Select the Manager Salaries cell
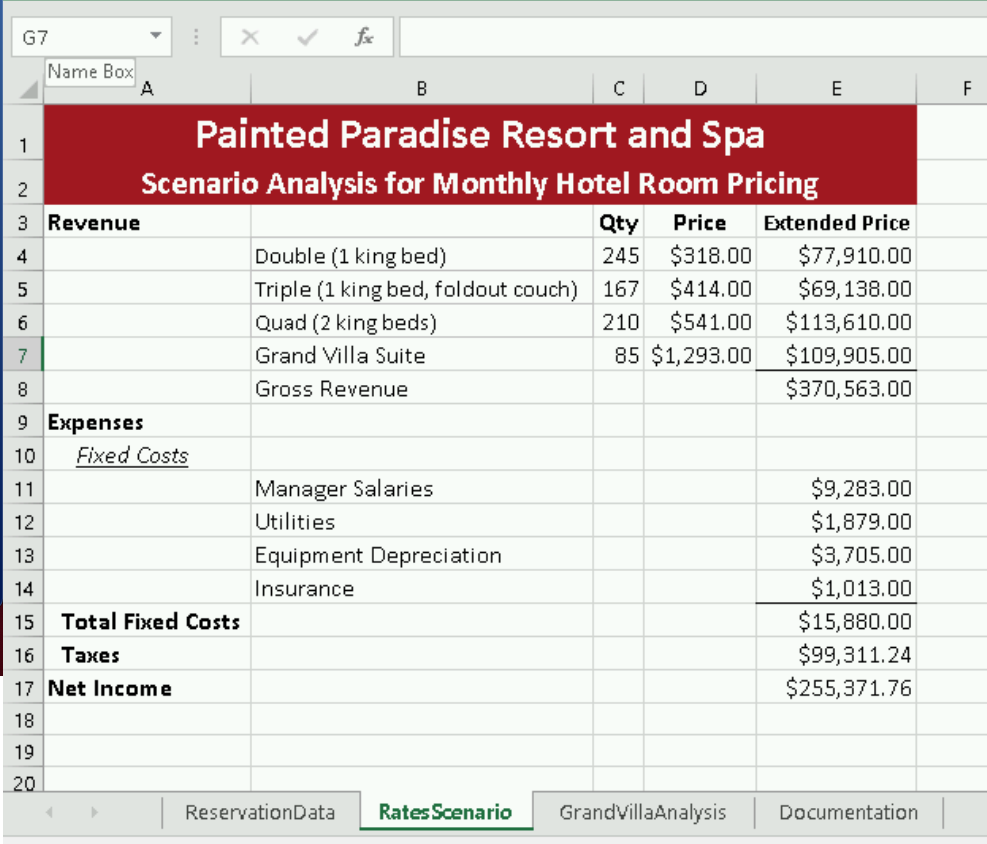The image size is (987, 844). pyautogui.click(x=422, y=488)
